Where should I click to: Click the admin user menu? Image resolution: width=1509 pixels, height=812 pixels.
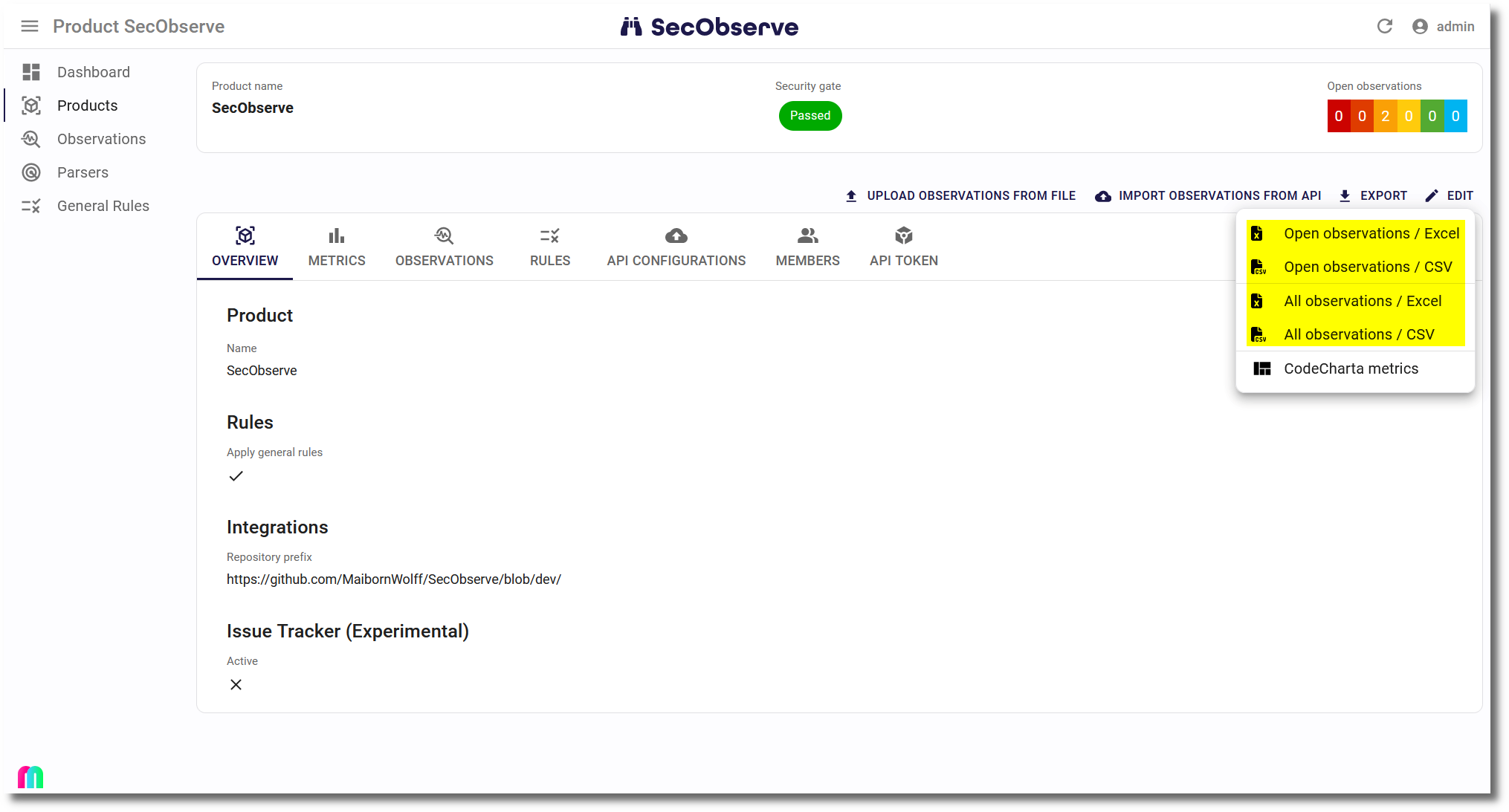1443,27
